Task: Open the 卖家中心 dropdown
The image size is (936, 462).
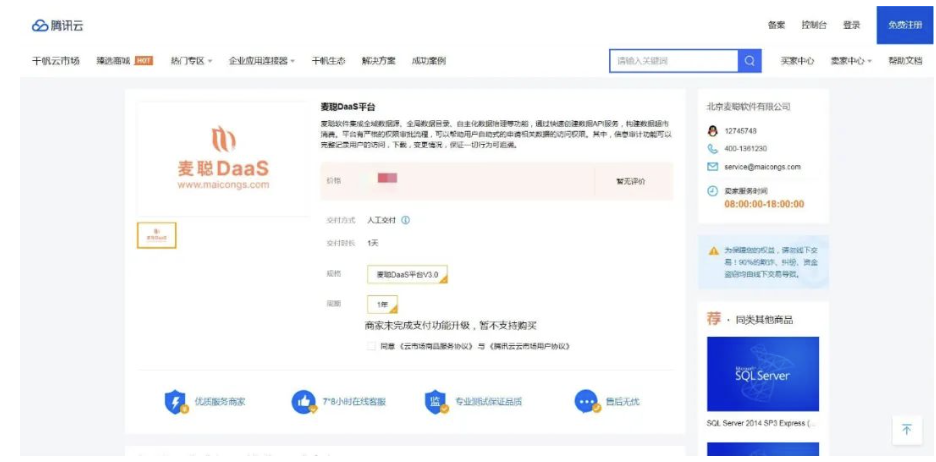Action: click(851, 61)
